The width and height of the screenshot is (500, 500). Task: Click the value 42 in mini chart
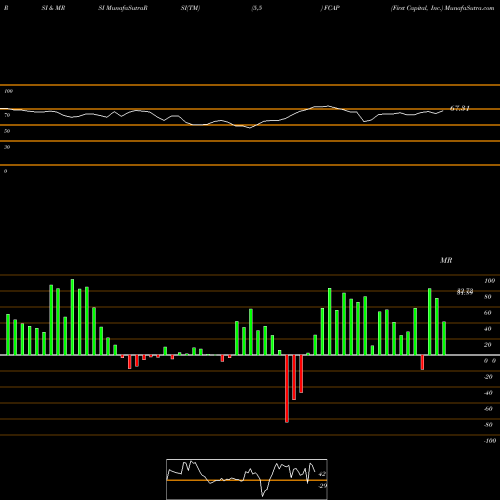click(x=322, y=474)
